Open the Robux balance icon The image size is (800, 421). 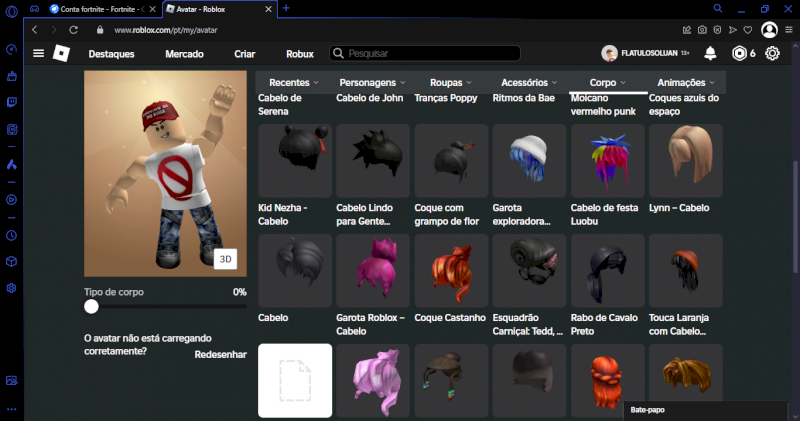click(739, 53)
